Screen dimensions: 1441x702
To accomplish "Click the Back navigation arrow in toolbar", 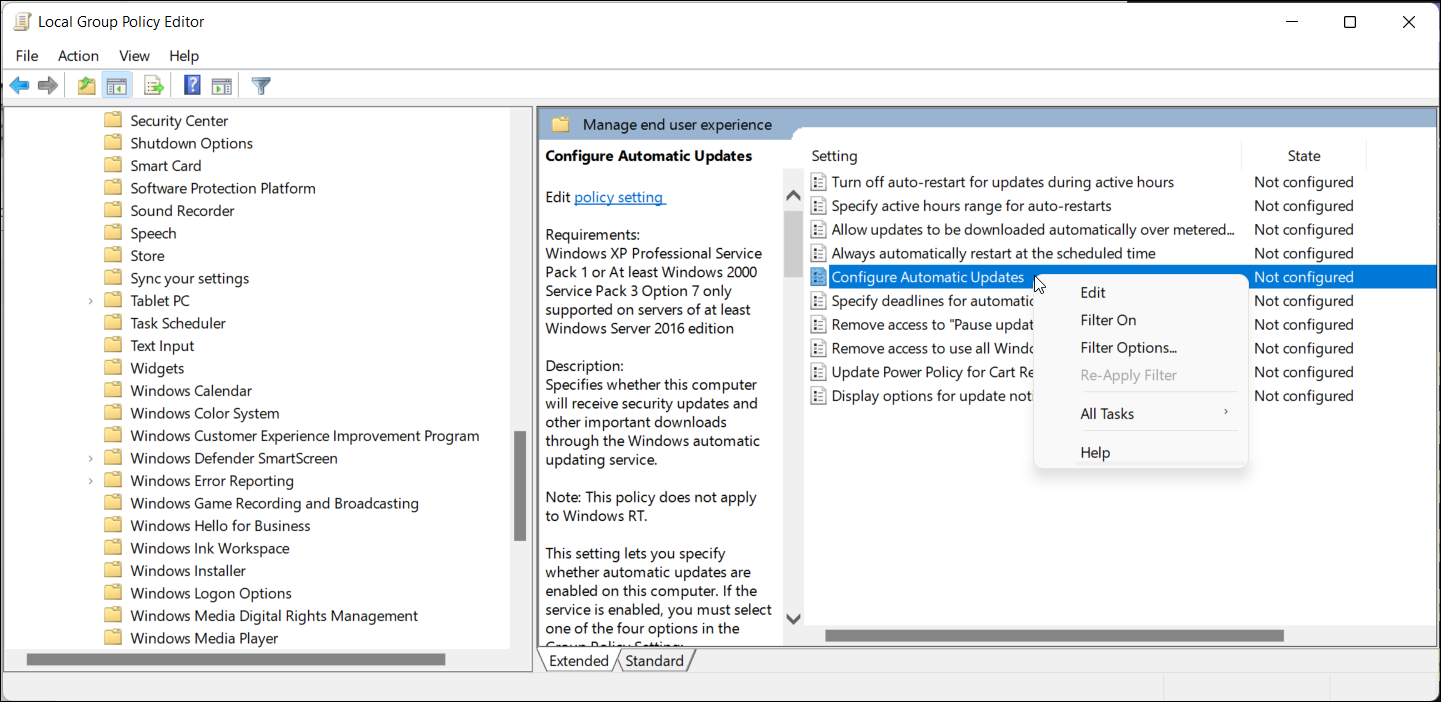I will pyautogui.click(x=19, y=85).
